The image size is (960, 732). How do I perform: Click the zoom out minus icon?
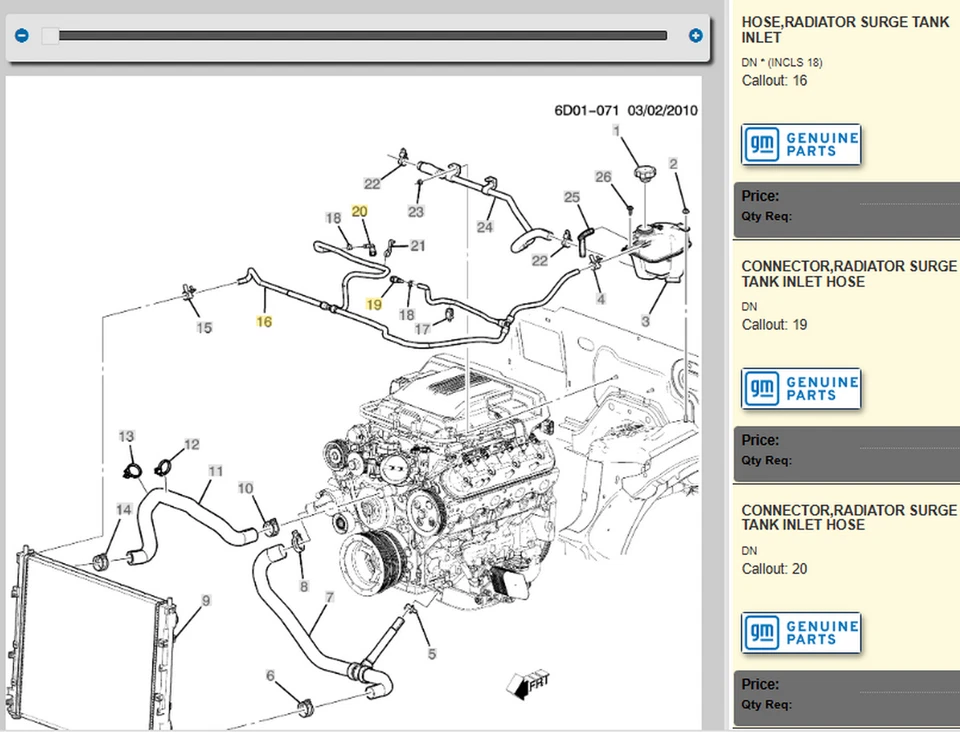(x=22, y=36)
